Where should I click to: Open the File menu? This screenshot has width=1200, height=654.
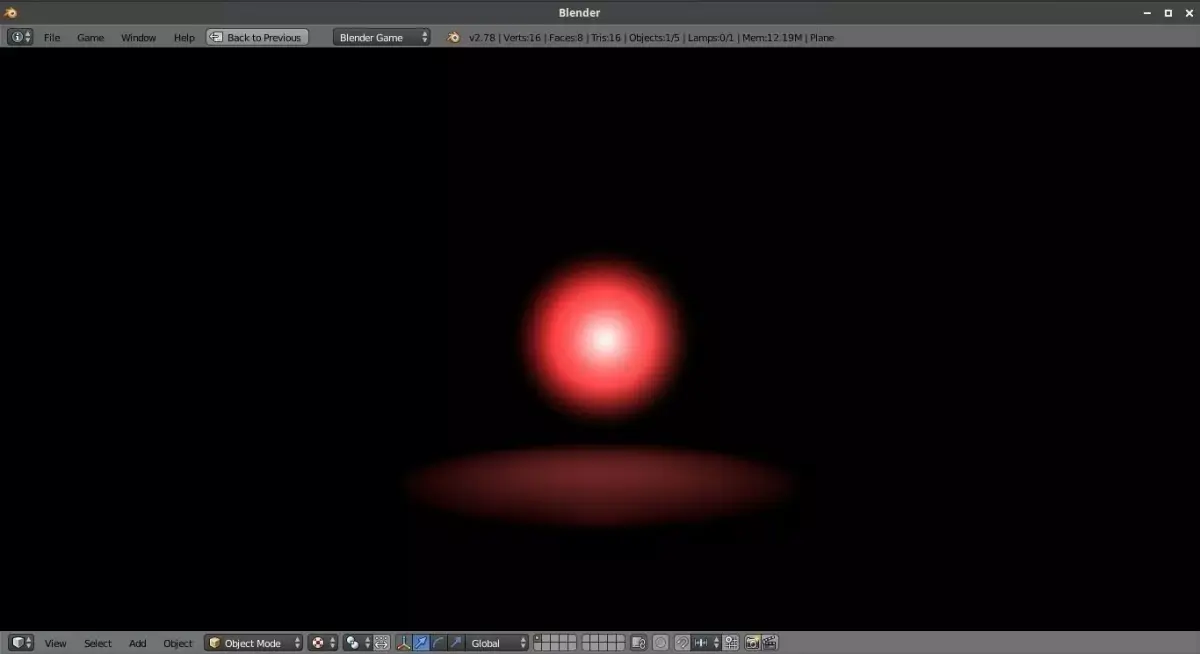51,37
